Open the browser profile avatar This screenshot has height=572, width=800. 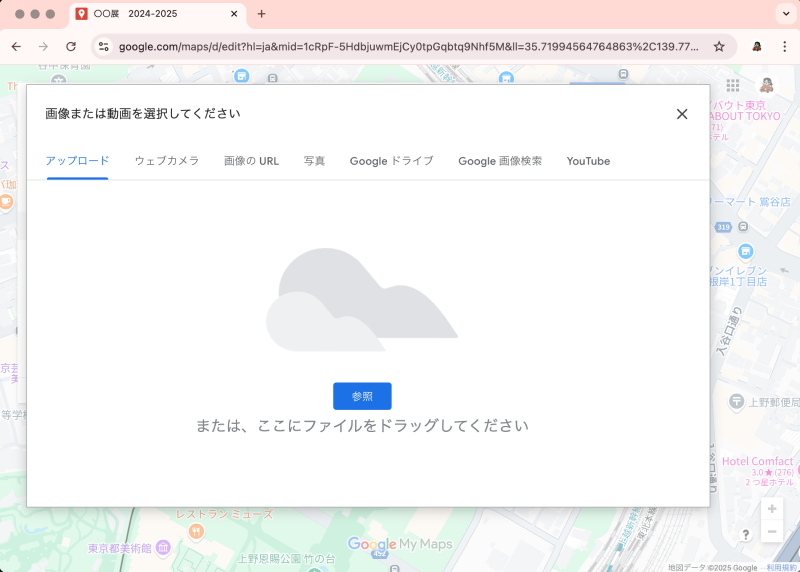pyautogui.click(x=757, y=46)
